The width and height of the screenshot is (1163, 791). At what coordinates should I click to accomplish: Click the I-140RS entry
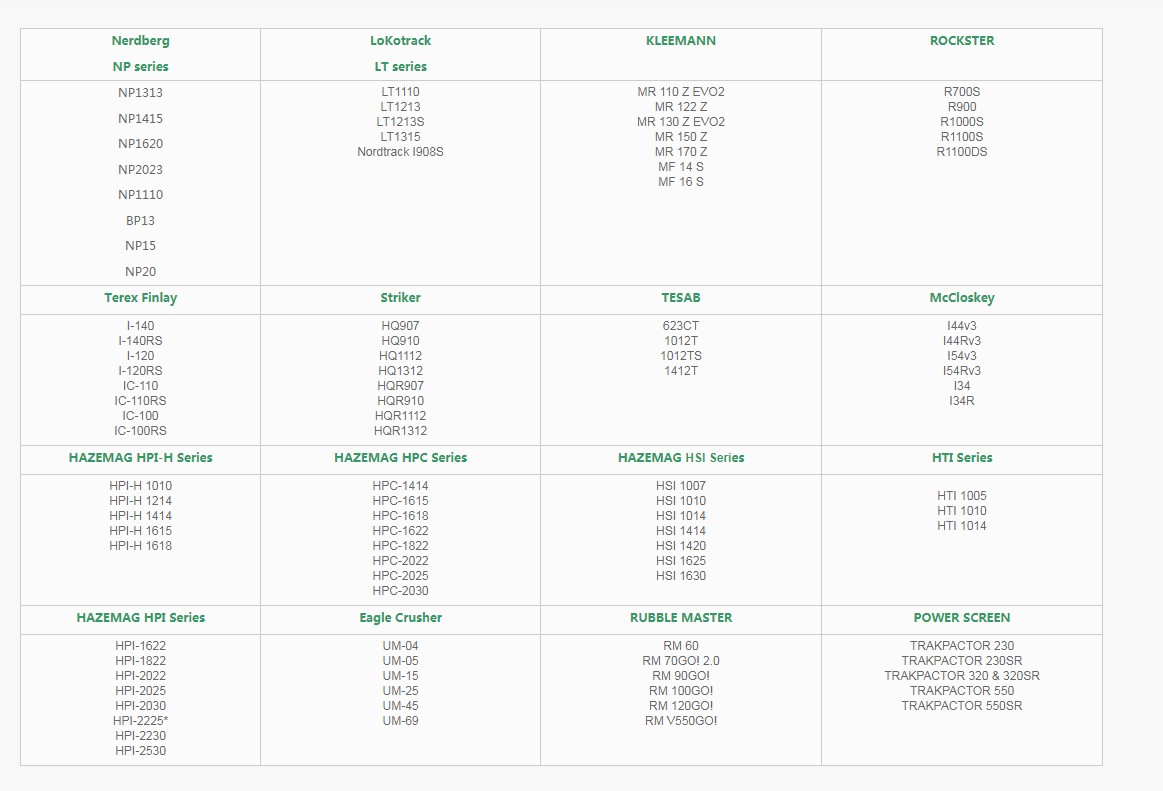tap(140, 341)
